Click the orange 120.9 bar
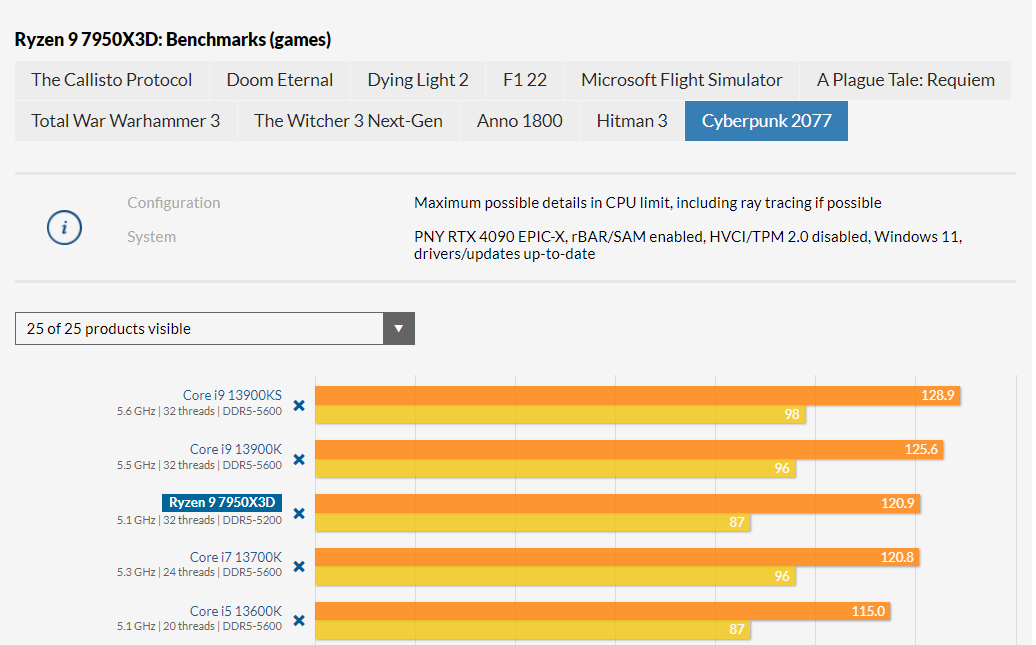Viewport: 1036px width, 645px height. [x=617, y=504]
